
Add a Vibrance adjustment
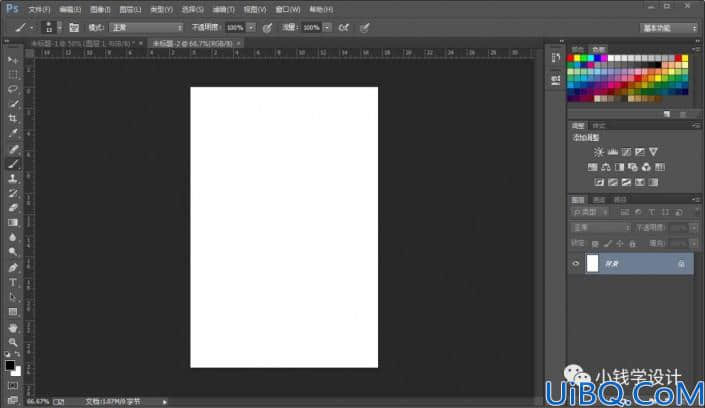tap(653, 152)
